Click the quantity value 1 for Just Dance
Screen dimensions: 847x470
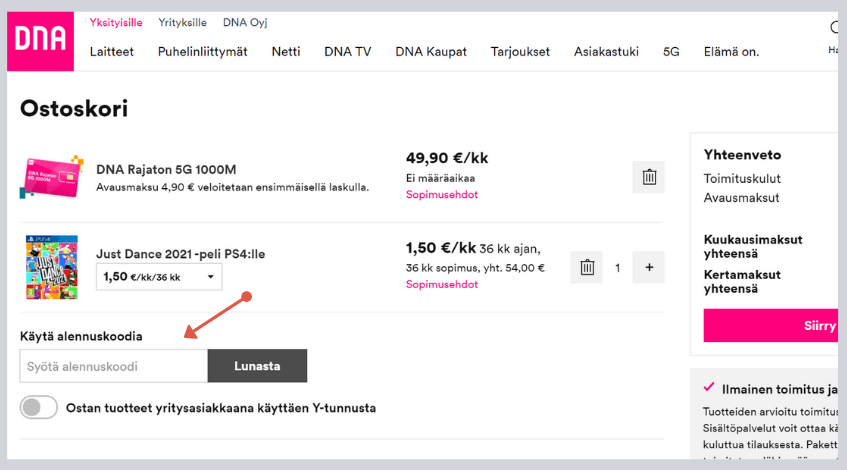click(x=617, y=267)
